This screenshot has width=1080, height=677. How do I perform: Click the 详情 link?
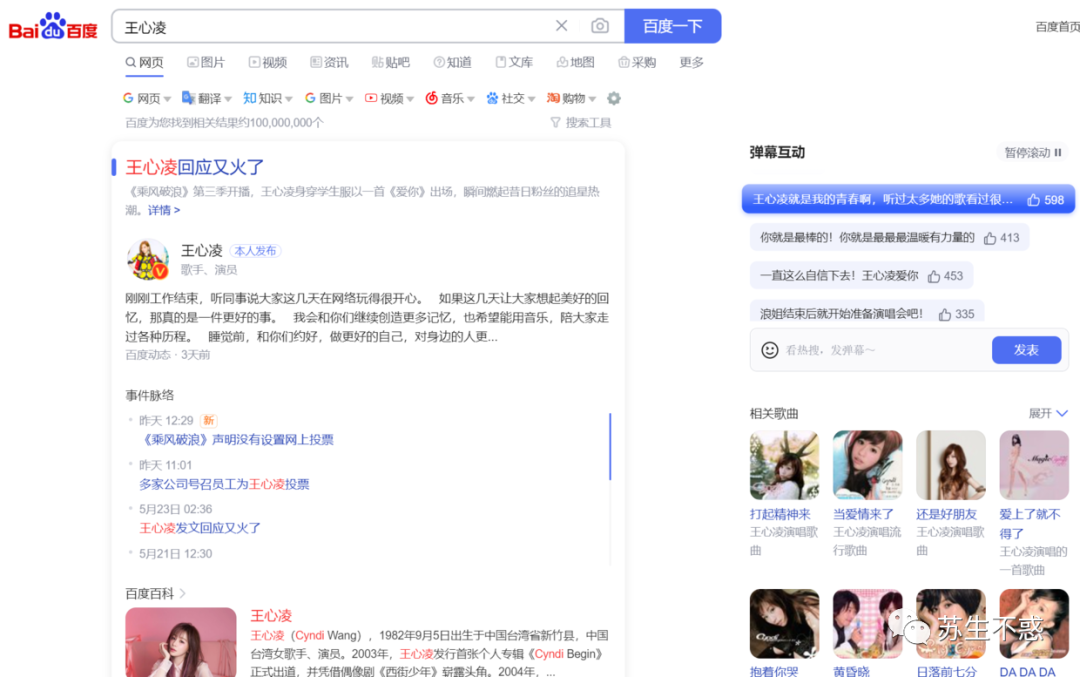tap(164, 210)
